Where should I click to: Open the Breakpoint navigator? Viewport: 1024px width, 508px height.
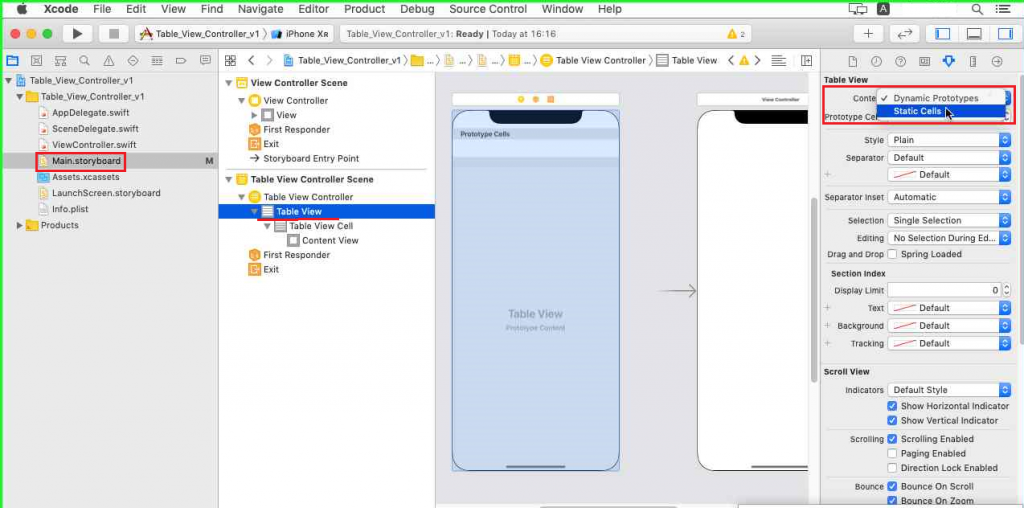[x=181, y=61]
